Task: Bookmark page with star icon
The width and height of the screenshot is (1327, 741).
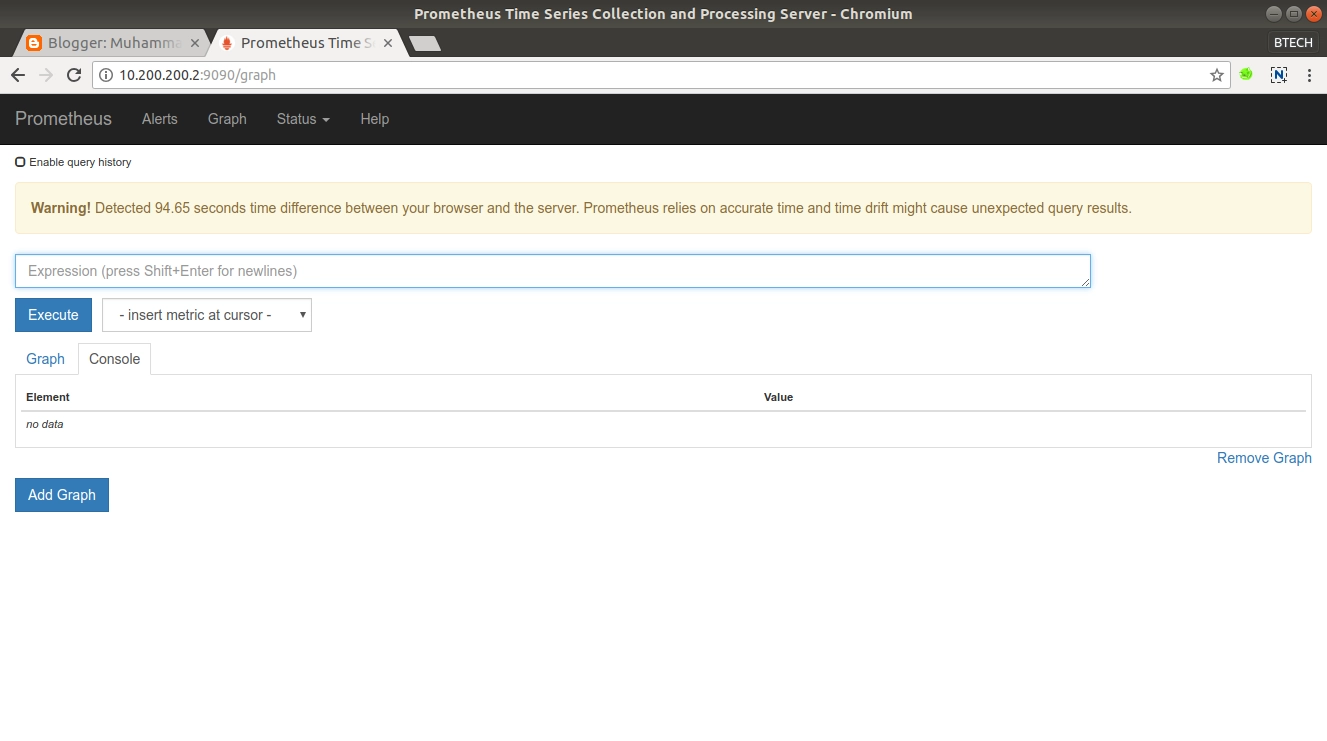Action: pos(1217,75)
